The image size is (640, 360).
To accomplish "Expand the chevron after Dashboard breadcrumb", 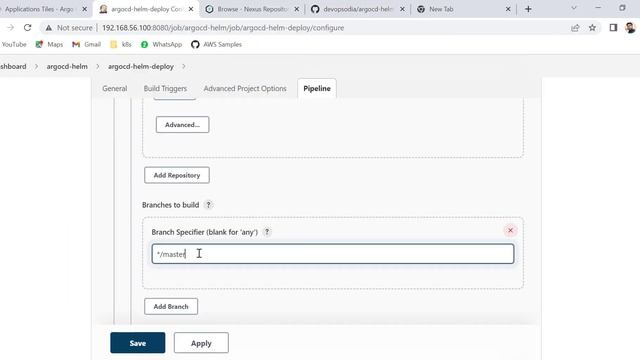I will (36, 67).
